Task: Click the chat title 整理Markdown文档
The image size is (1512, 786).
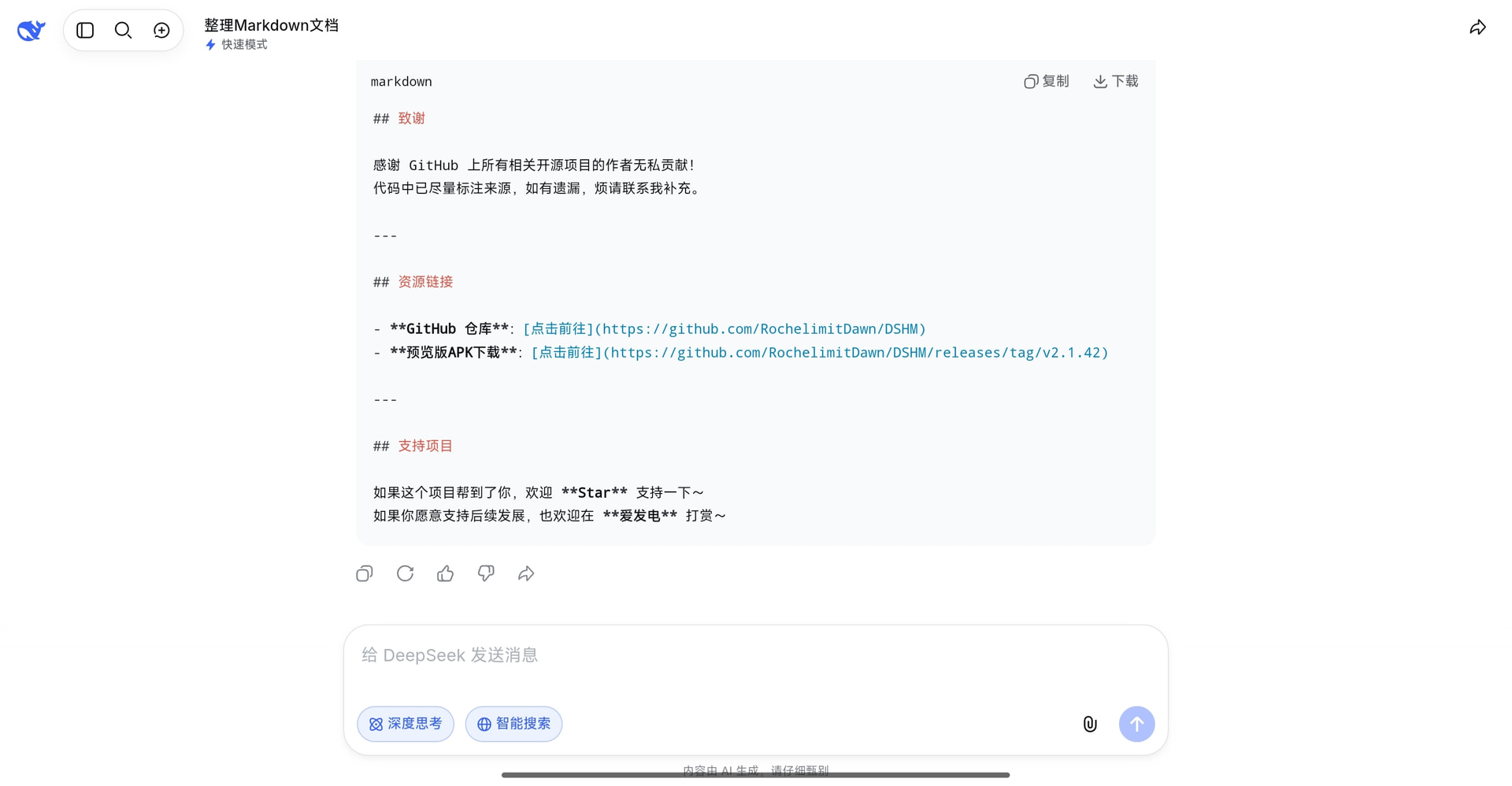Action: point(272,25)
